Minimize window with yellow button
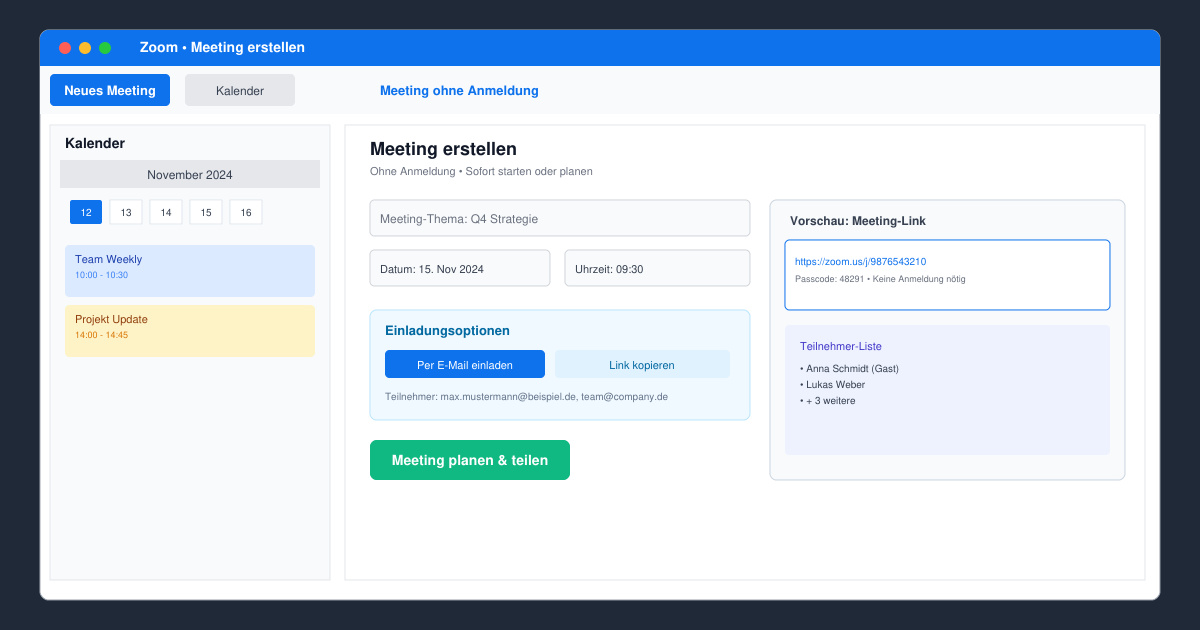 [85, 48]
